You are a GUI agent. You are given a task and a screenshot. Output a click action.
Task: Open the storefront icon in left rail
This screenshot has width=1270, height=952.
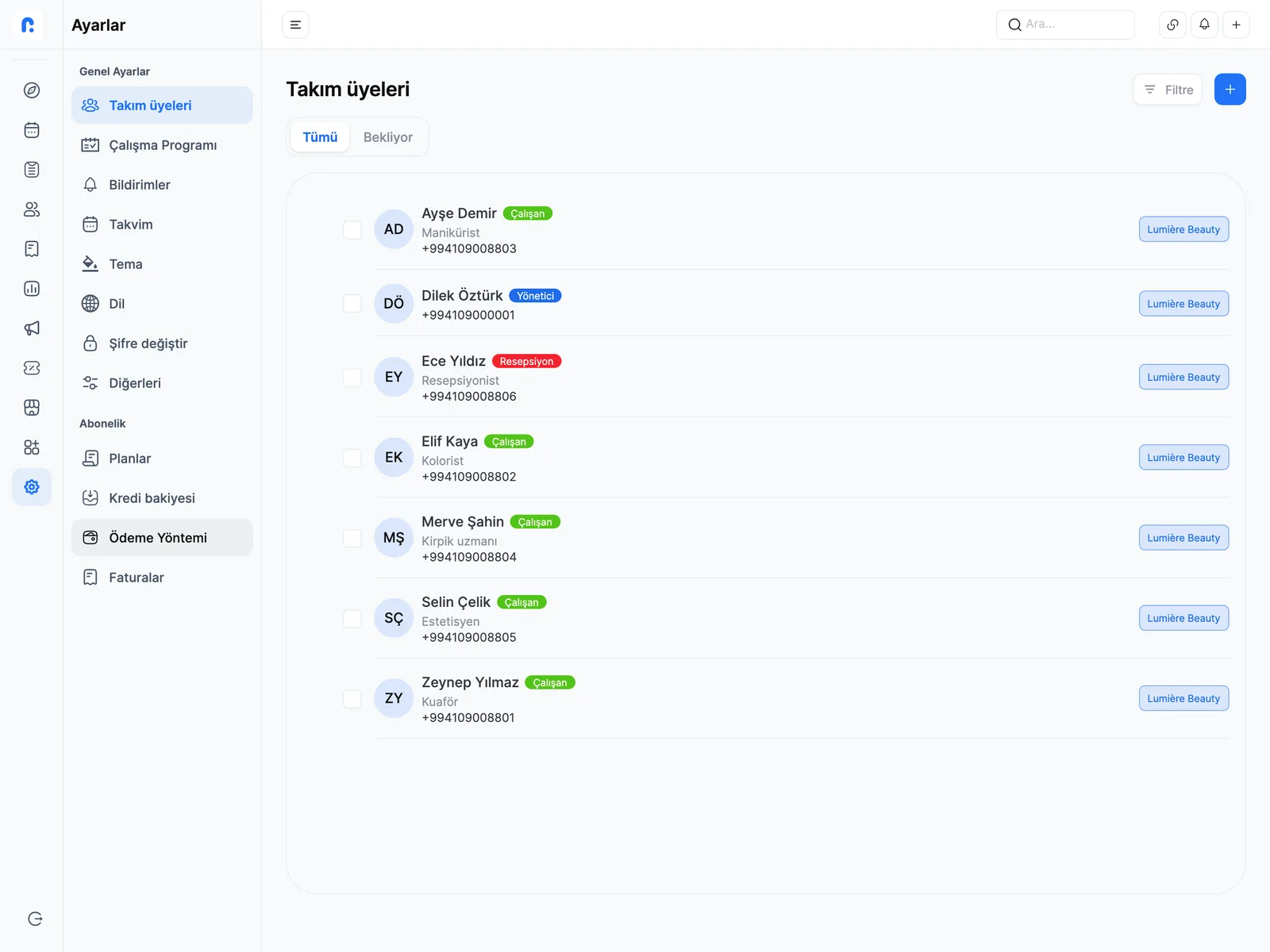pyautogui.click(x=32, y=408)
